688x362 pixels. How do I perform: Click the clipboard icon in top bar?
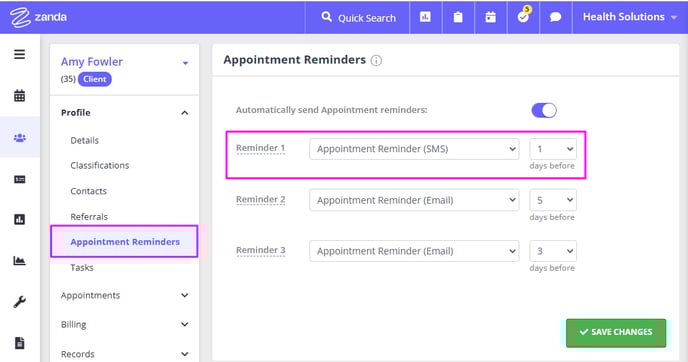point(458,17)
